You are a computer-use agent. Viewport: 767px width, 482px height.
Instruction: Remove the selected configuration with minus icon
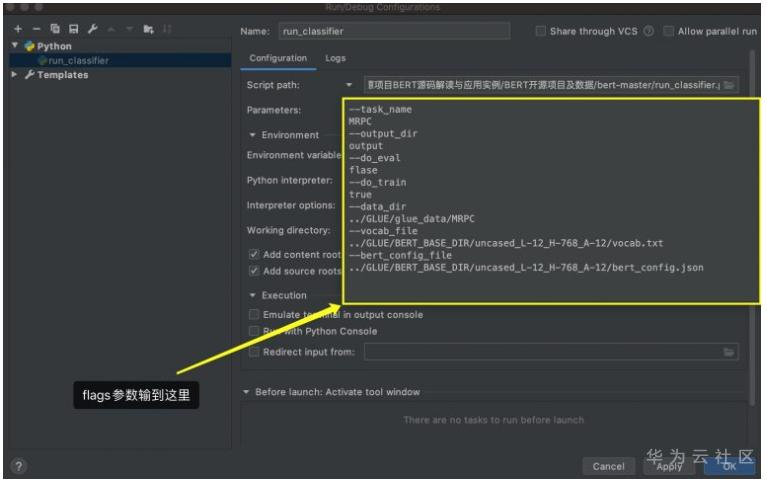coord(36,29)
